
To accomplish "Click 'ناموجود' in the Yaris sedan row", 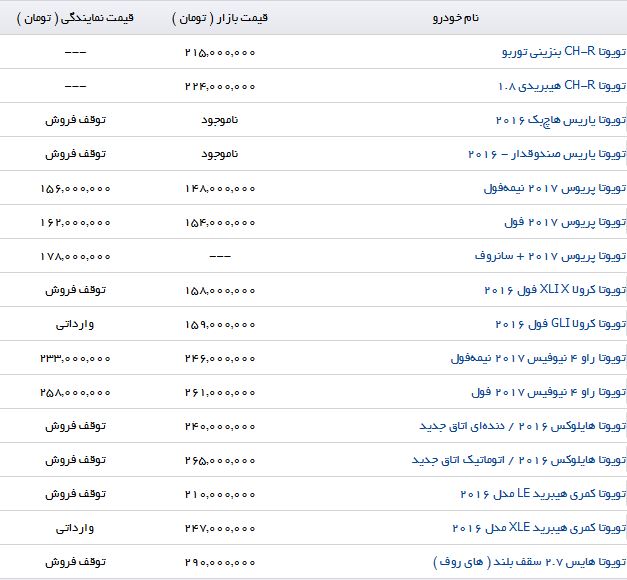I will [x=220, y=154].
